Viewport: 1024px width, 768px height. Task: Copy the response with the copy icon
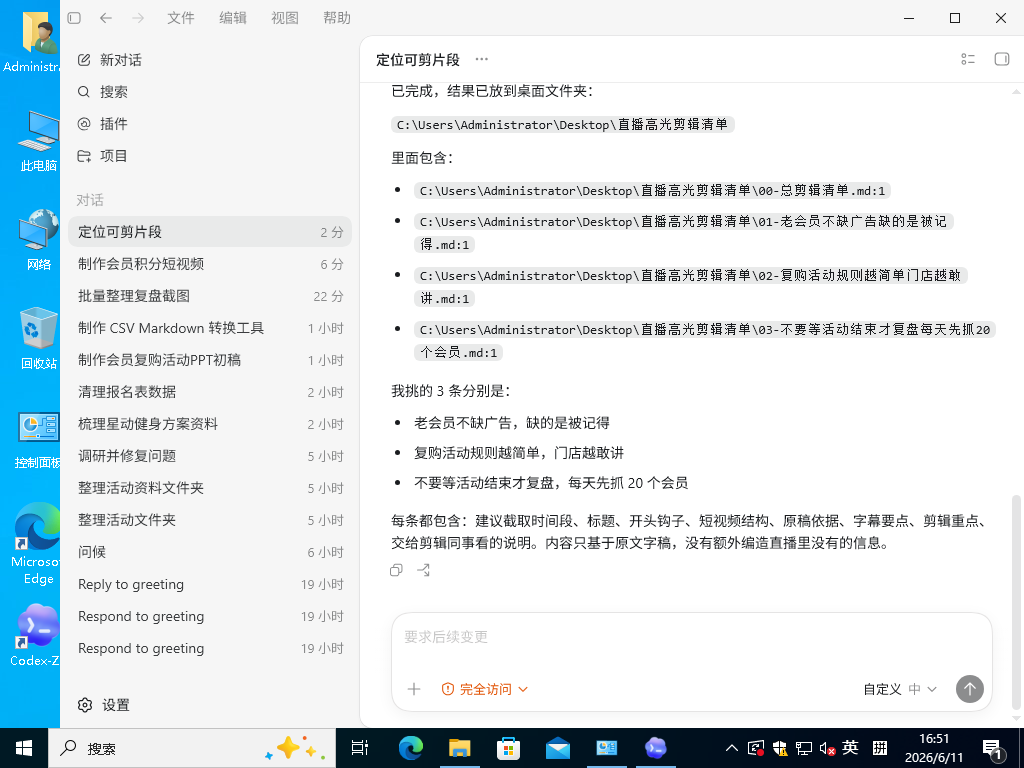point(396,570)
